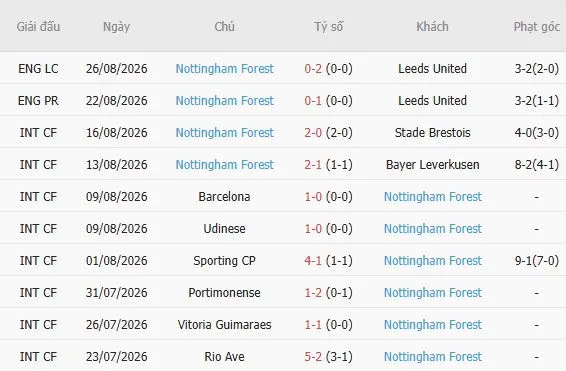566x371 pixels.
Task: Open Nottingham Forest link in the Udinese row
Action: click(432, 229)
